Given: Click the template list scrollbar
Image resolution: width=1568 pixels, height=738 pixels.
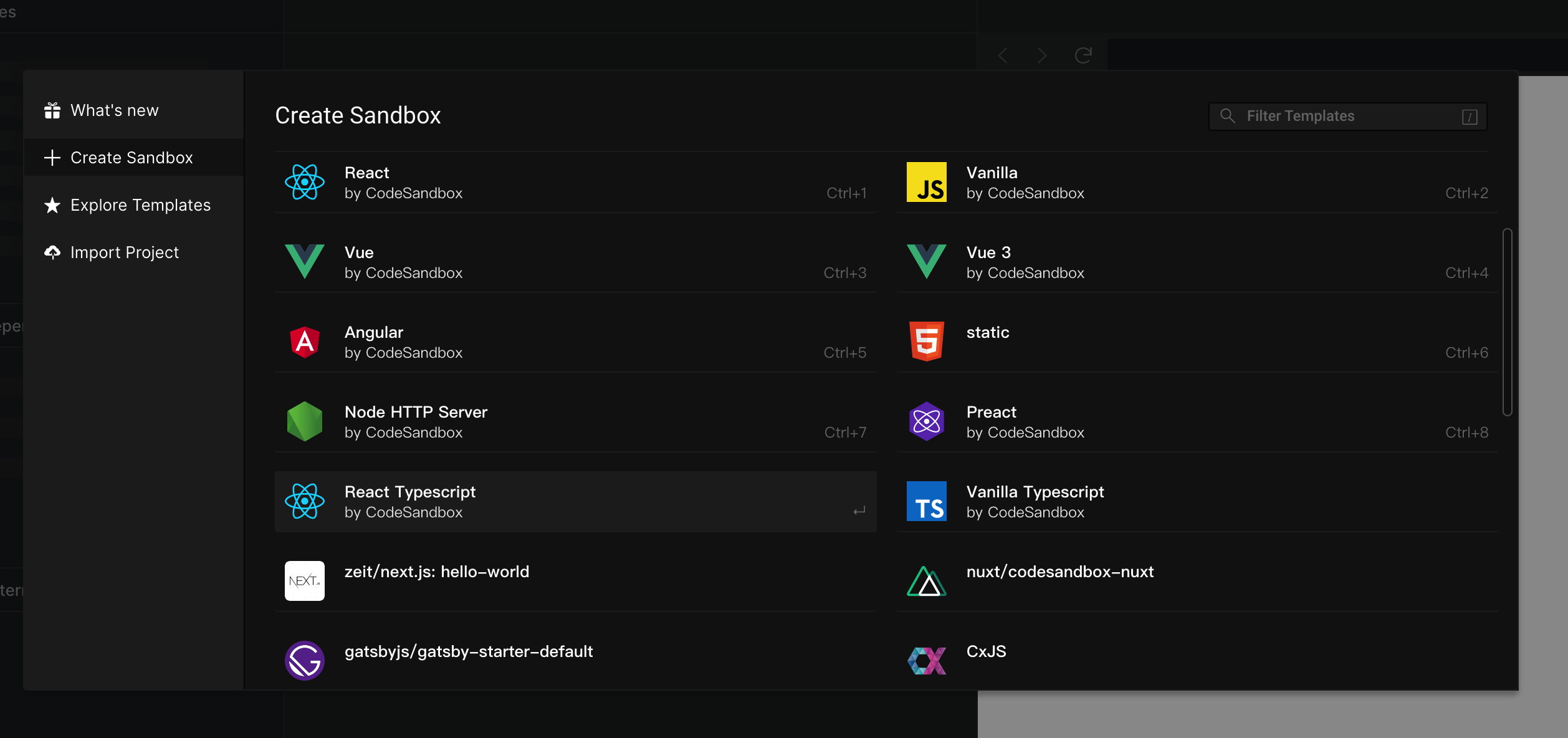Looking at the screenshot, I should (x=1507, y=322).
